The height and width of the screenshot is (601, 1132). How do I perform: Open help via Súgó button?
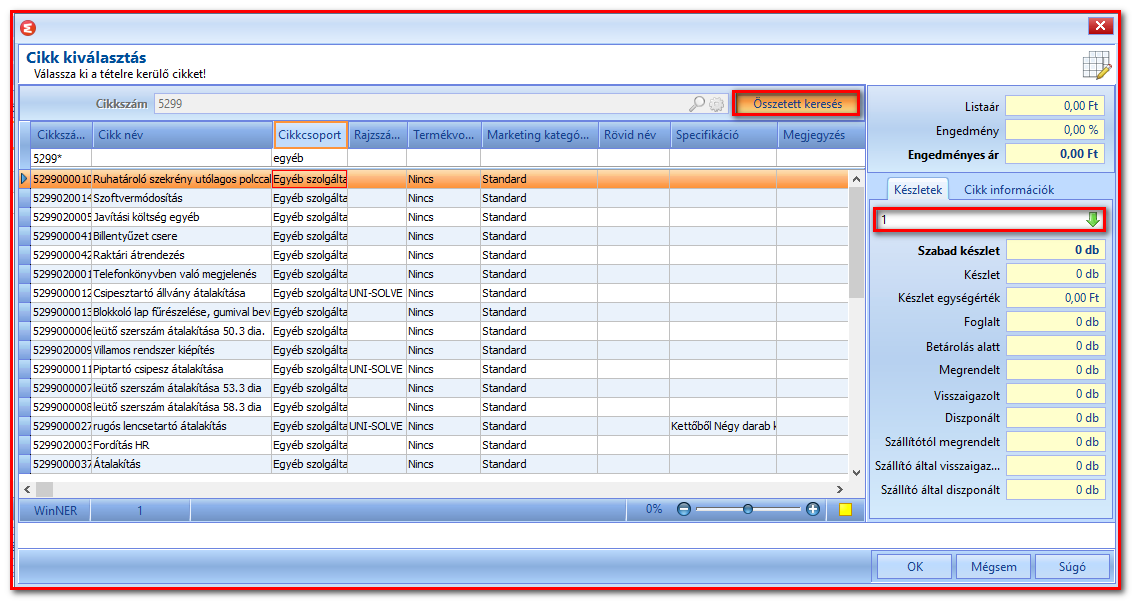tap(1072, 567)
